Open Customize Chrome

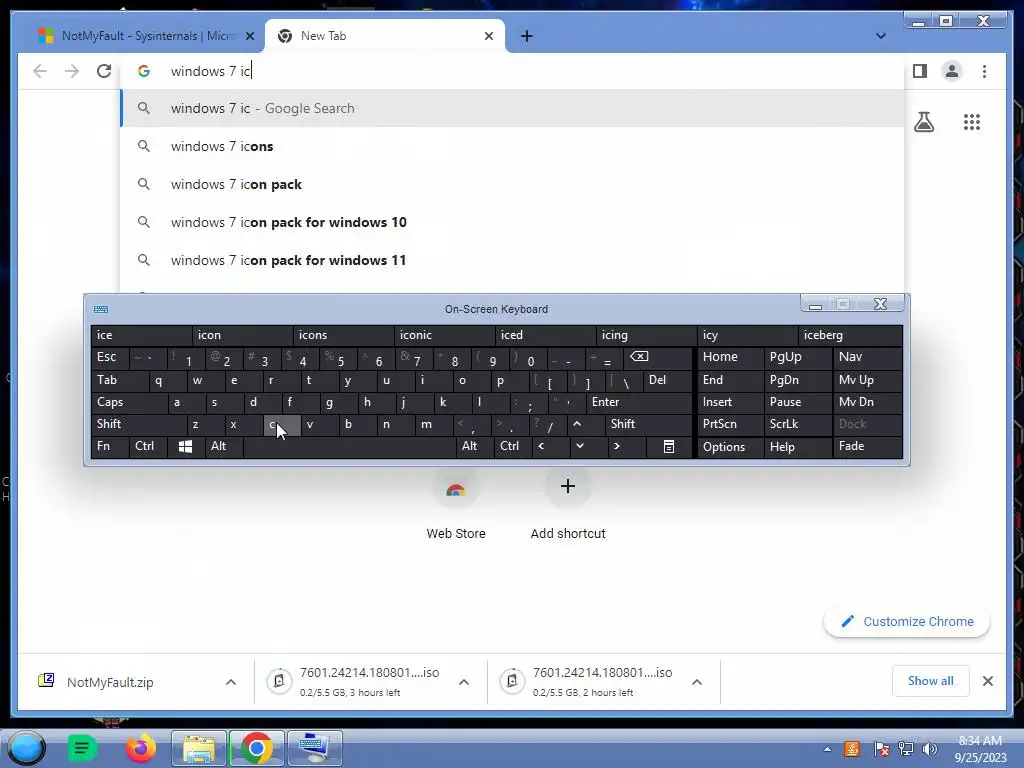[x=907, y=622]
